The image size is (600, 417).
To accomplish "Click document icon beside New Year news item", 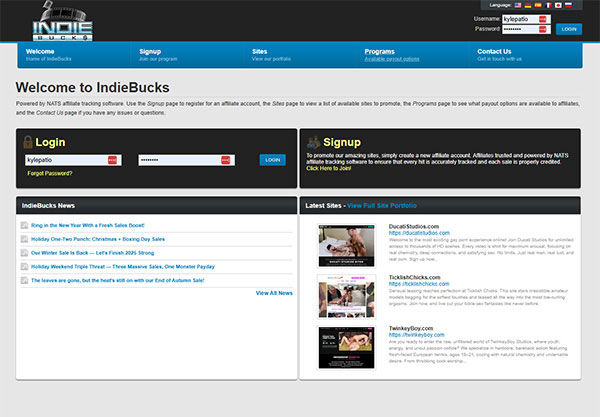I will point(24,225).
